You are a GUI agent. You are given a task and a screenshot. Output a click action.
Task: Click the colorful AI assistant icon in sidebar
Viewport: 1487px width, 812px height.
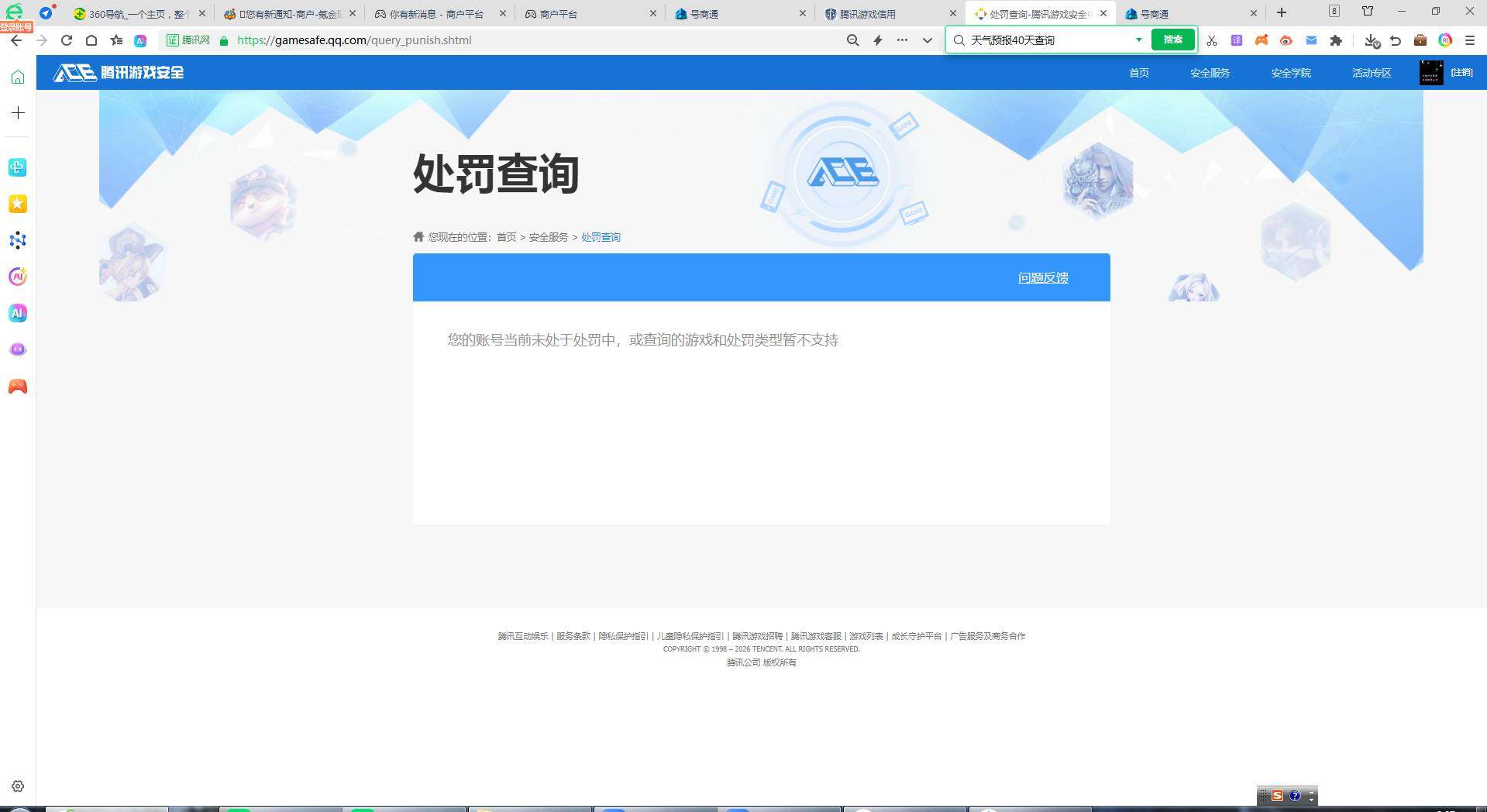[x=17, y=277]
